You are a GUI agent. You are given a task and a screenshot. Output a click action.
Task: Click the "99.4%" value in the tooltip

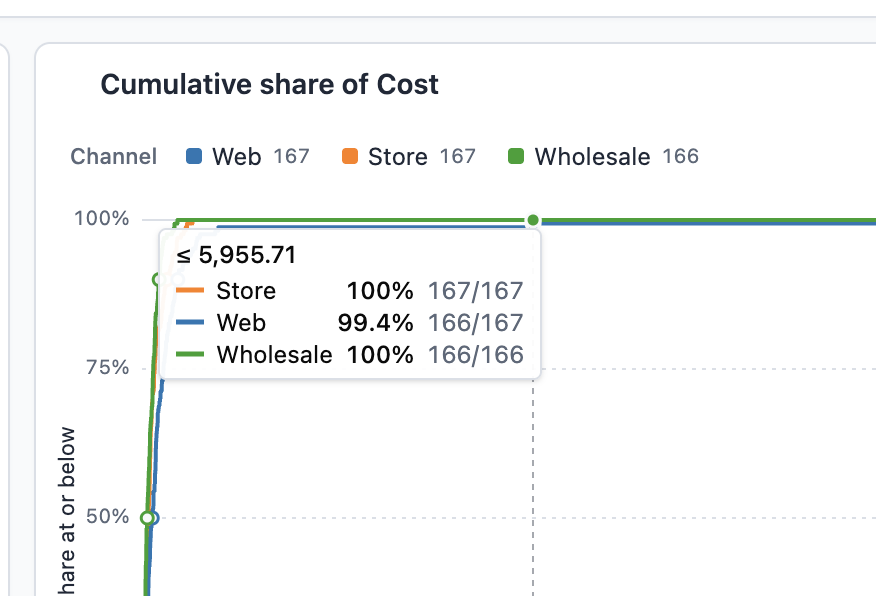point(375,322)
